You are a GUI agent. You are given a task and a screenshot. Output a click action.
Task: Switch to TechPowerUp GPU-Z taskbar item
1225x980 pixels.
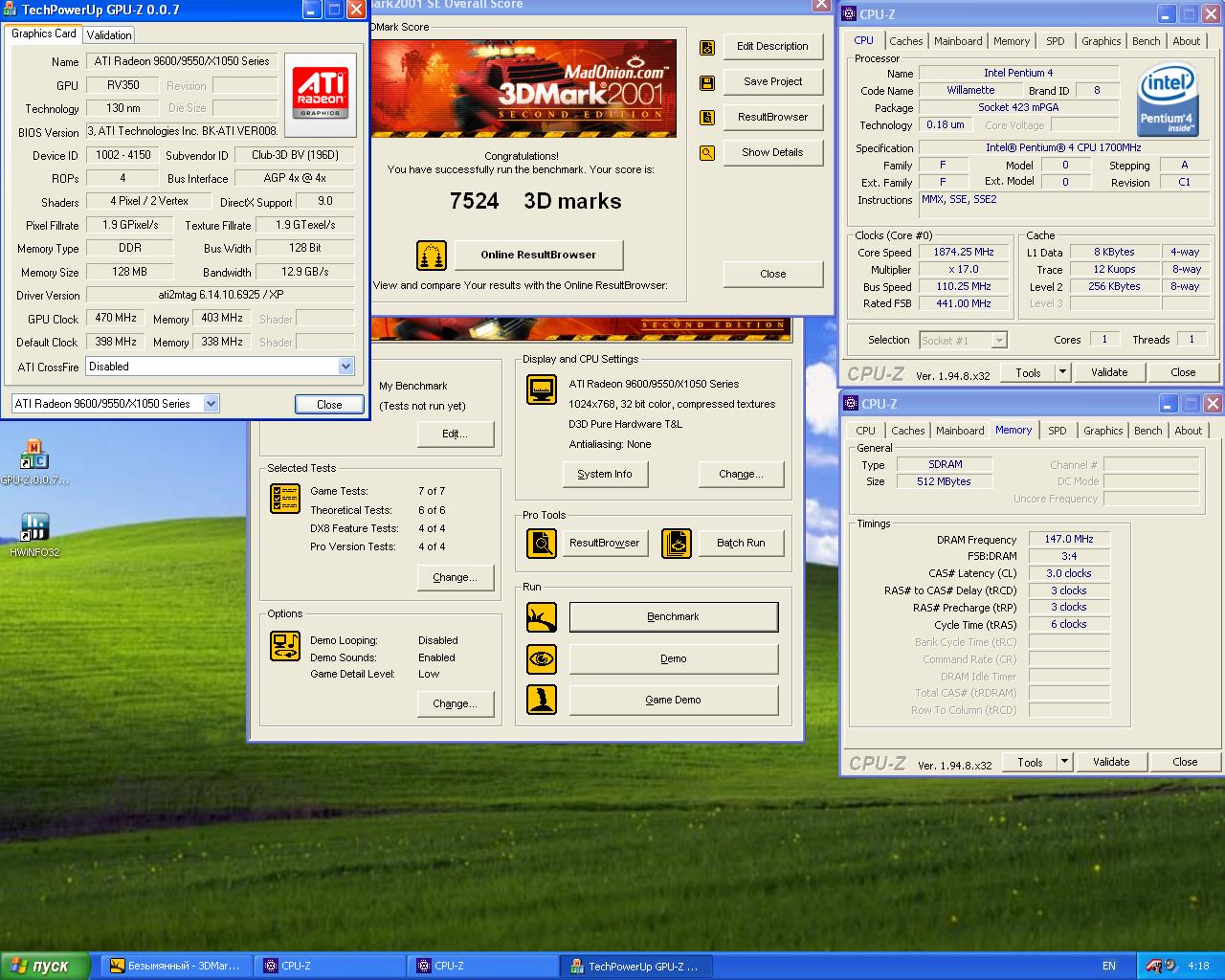click(635, 966)
